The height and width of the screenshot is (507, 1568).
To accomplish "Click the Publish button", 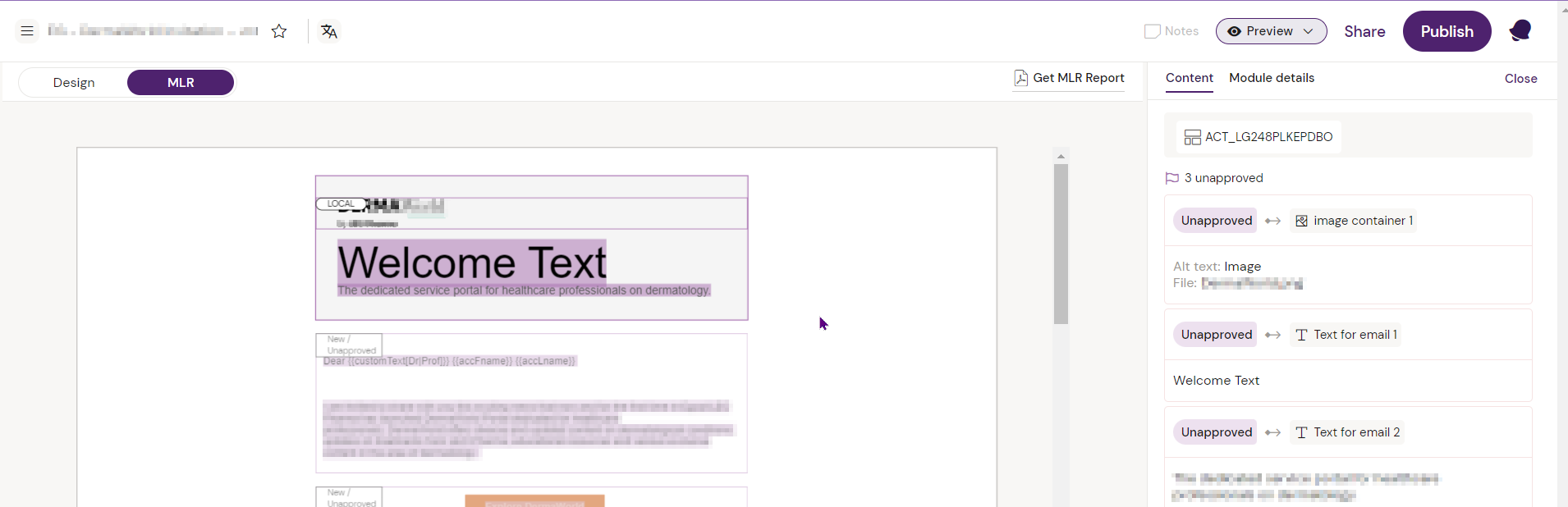I will pos(1447,31).
